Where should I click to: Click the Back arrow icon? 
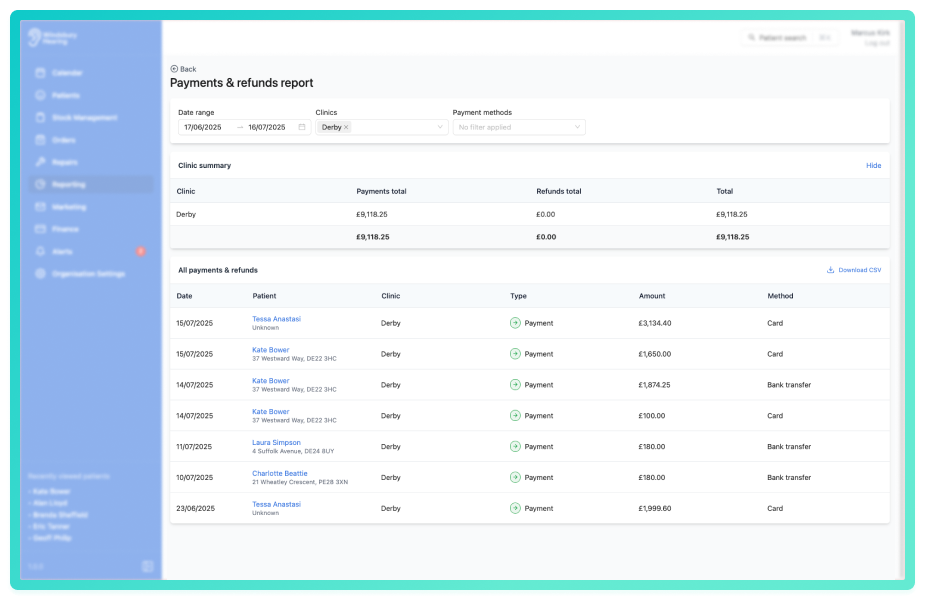174,69
